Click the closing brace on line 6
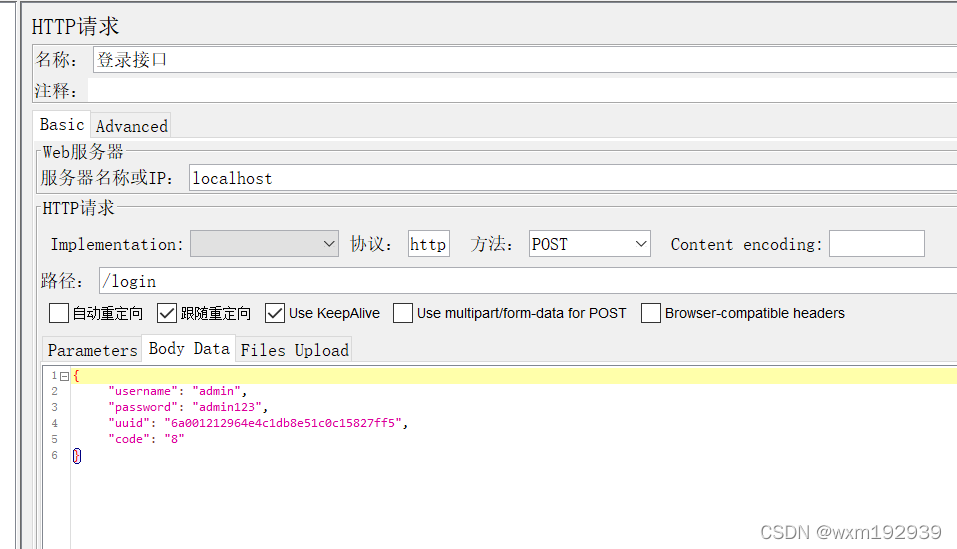Viewport: 957px width, 549px height. (x=76, y=456)
